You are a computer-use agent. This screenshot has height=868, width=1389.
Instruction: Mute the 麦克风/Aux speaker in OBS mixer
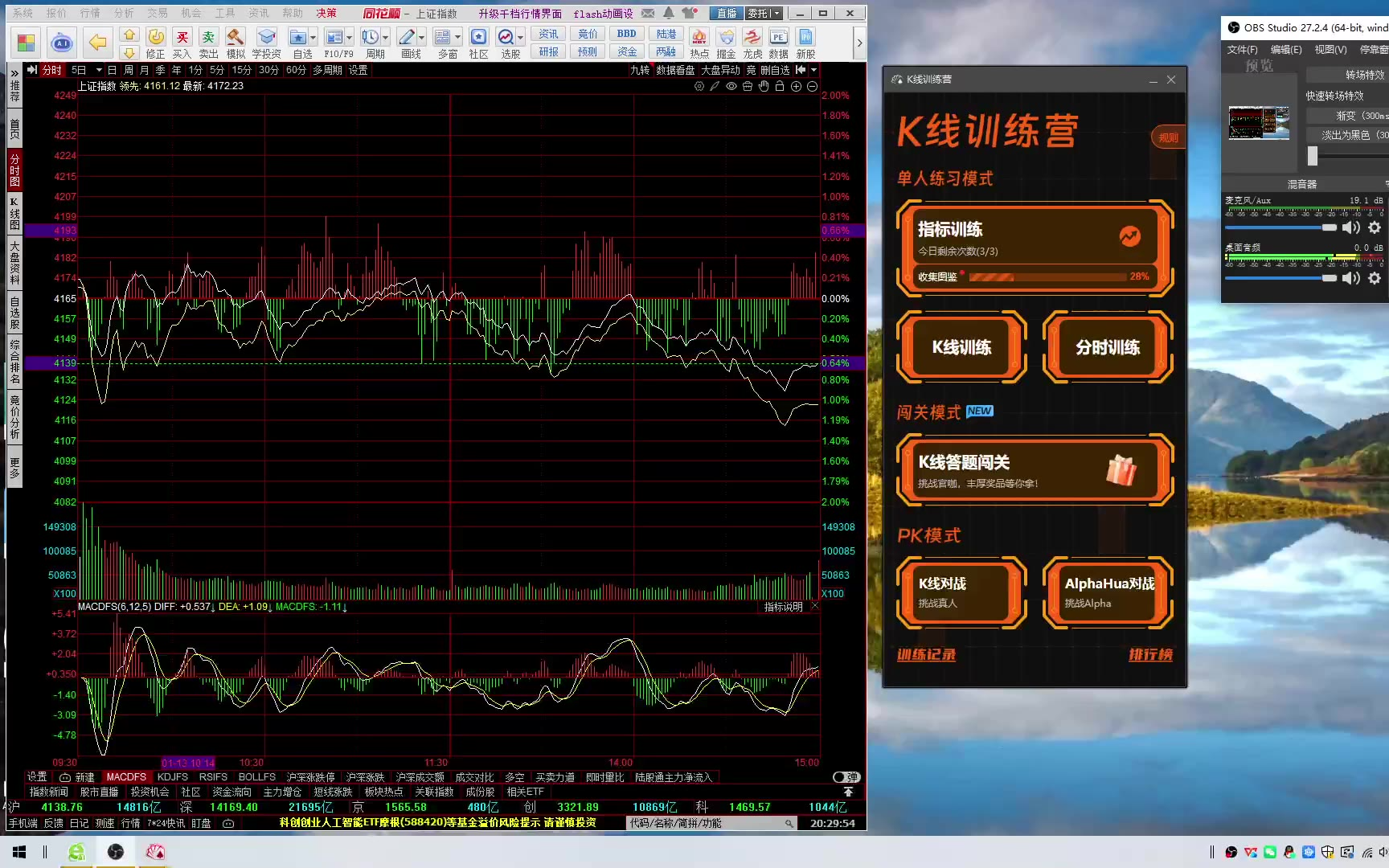(1351, 227)
